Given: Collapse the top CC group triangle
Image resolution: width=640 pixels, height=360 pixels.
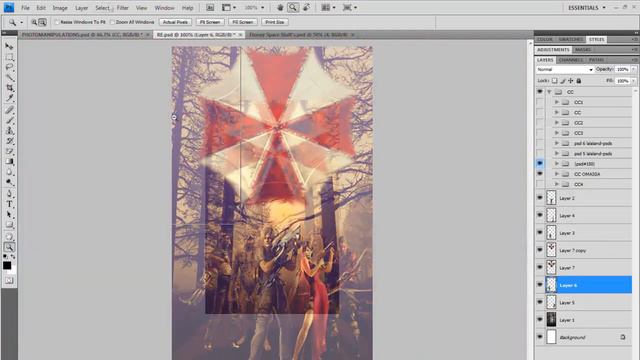Looking at the screenshot, I should point(549,92).
